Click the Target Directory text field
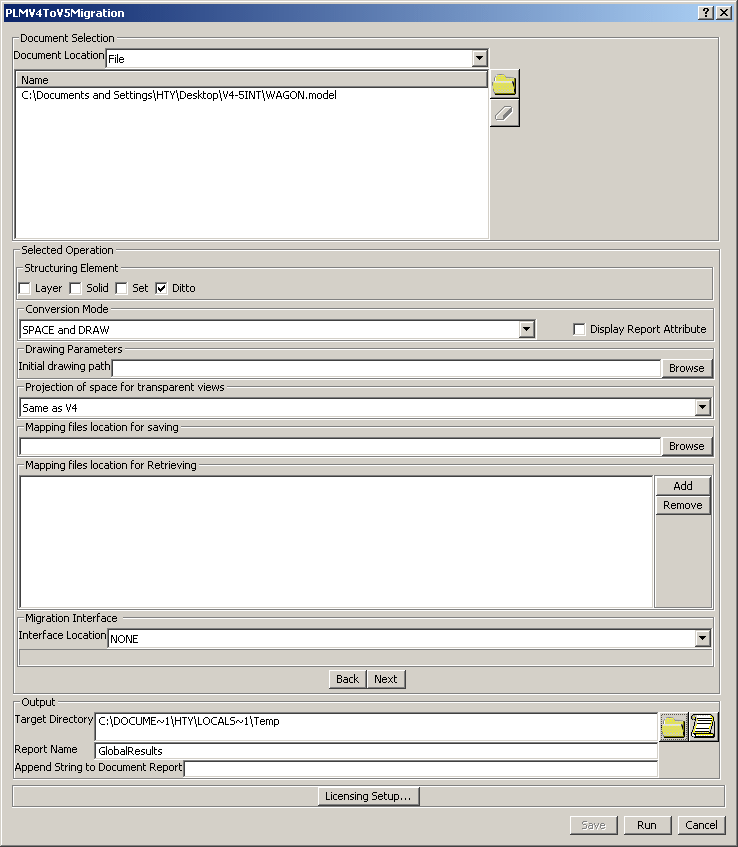Viewport: 738px width, 847px height. pyautogui.click(x=377, y=727)
